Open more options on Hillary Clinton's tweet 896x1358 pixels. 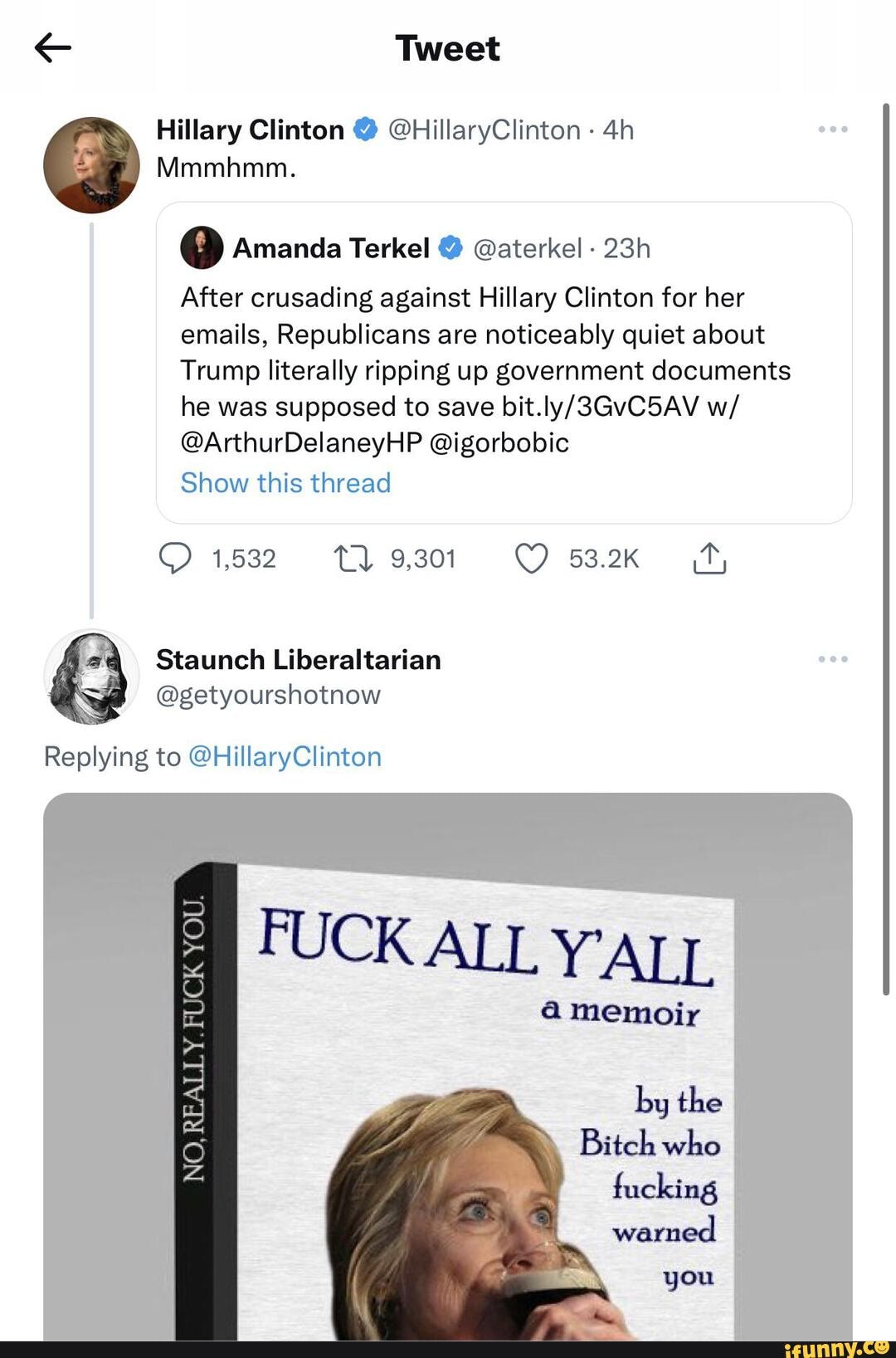[832, 129]
